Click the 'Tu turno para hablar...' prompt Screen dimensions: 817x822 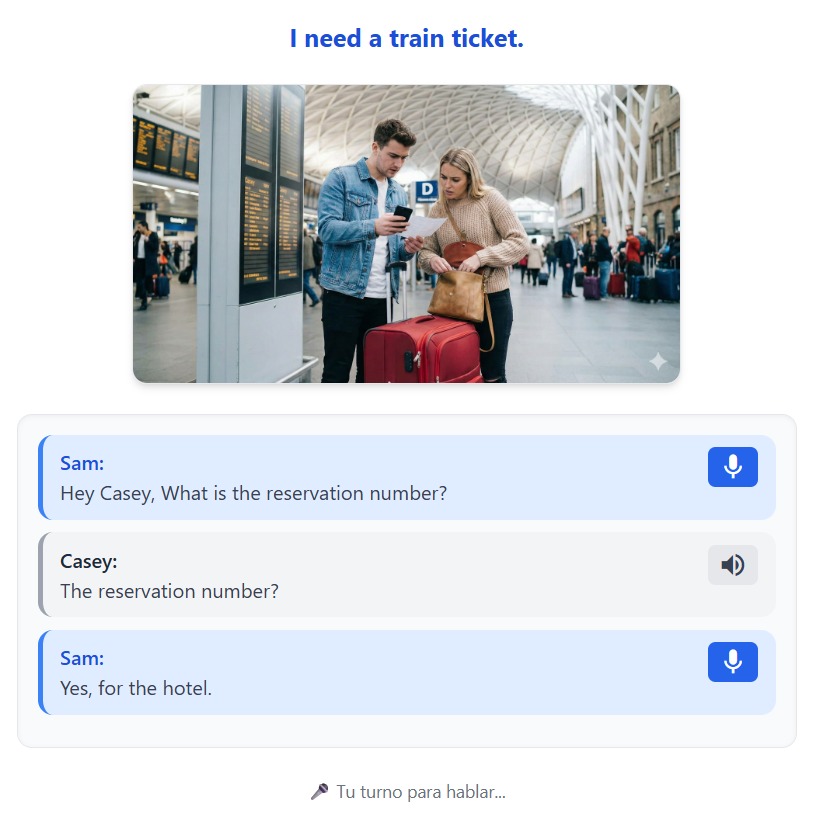[x=421, y=792]
